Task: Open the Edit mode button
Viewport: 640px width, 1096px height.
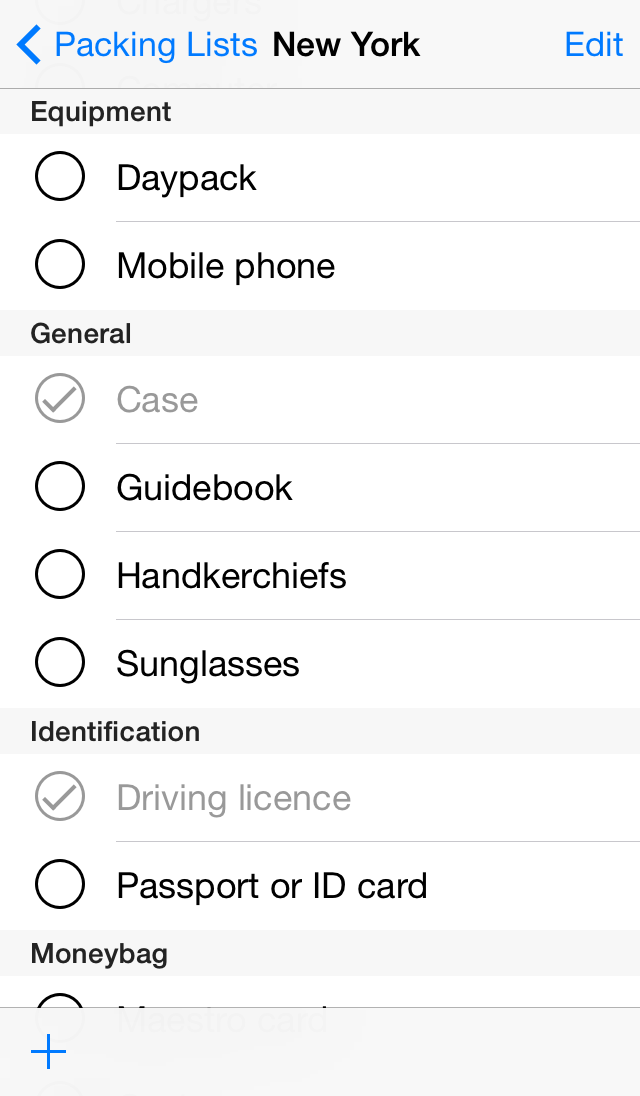Action: coord(594,45)
